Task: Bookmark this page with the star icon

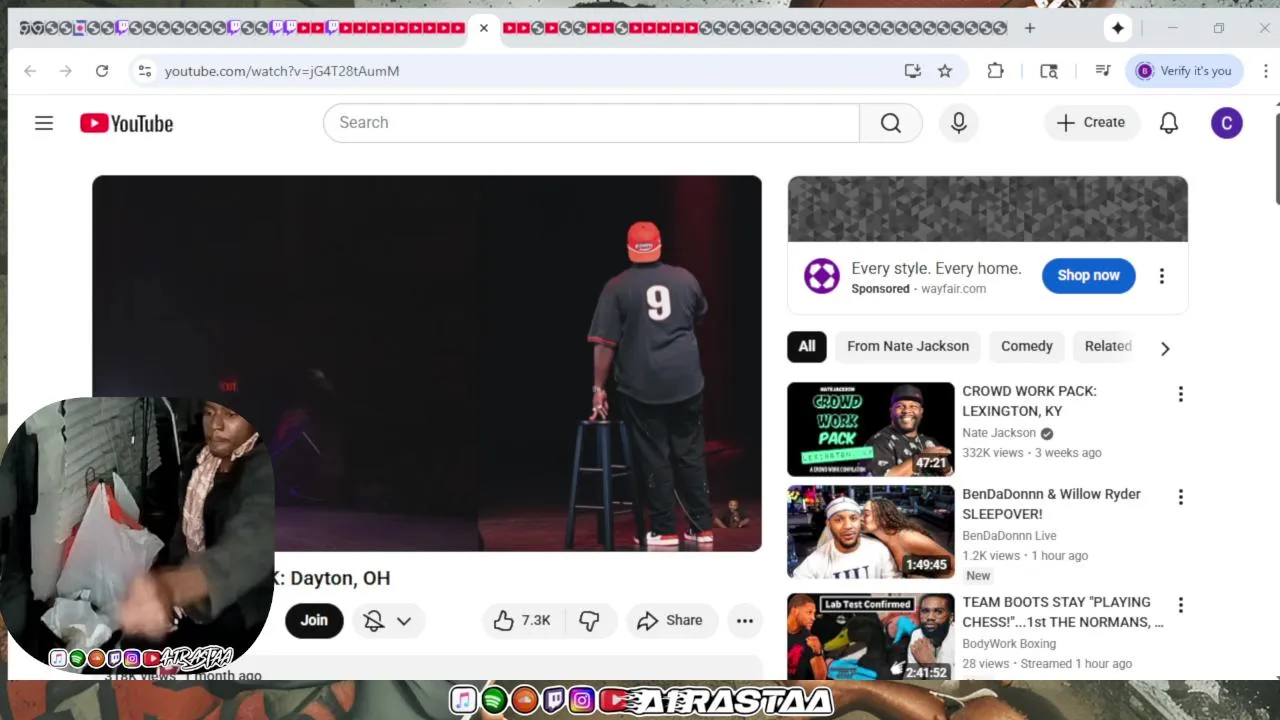Action: pos(944,71)
